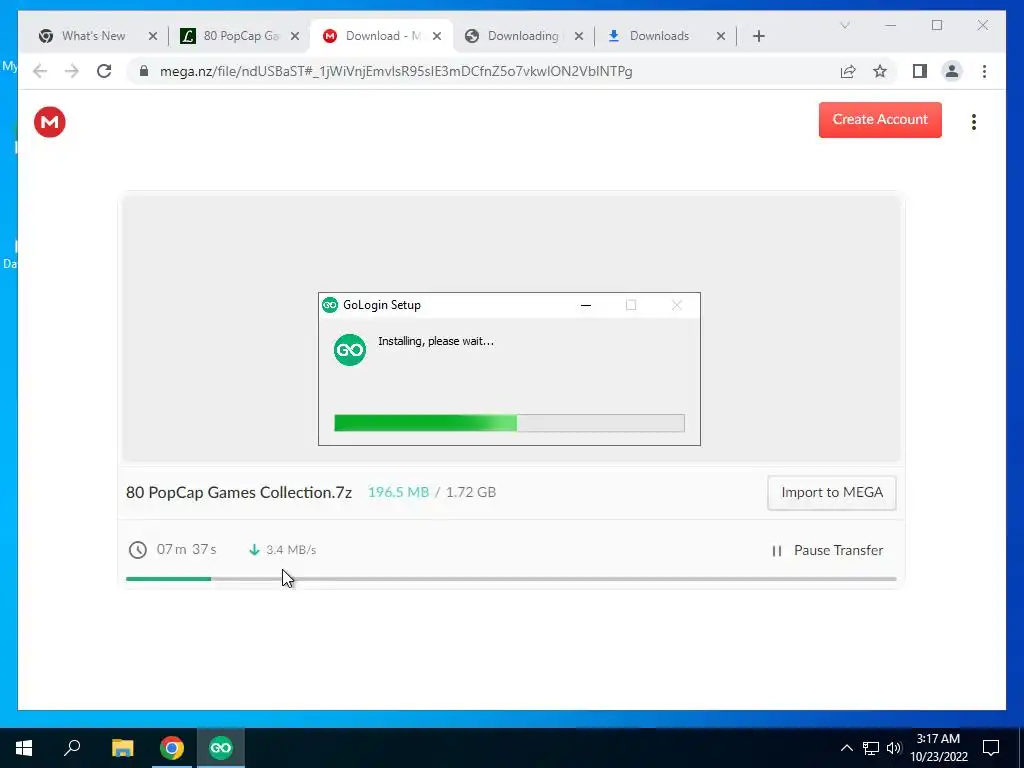The image size is (1024, 768).
Task: Minimize the GoLogin Setup window
Action: pos(586,305)
